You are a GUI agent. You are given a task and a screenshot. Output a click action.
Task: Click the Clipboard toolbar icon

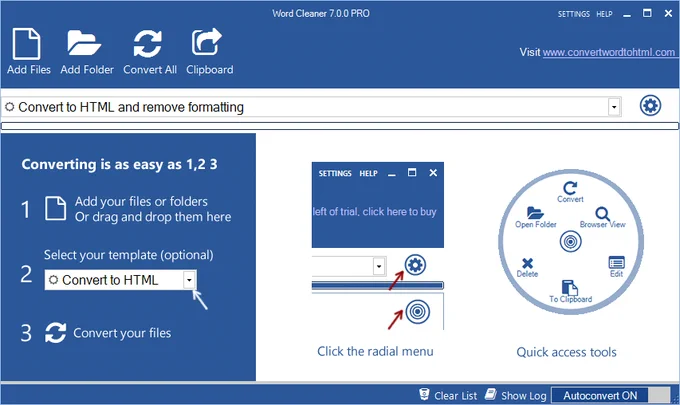(207, 42)
